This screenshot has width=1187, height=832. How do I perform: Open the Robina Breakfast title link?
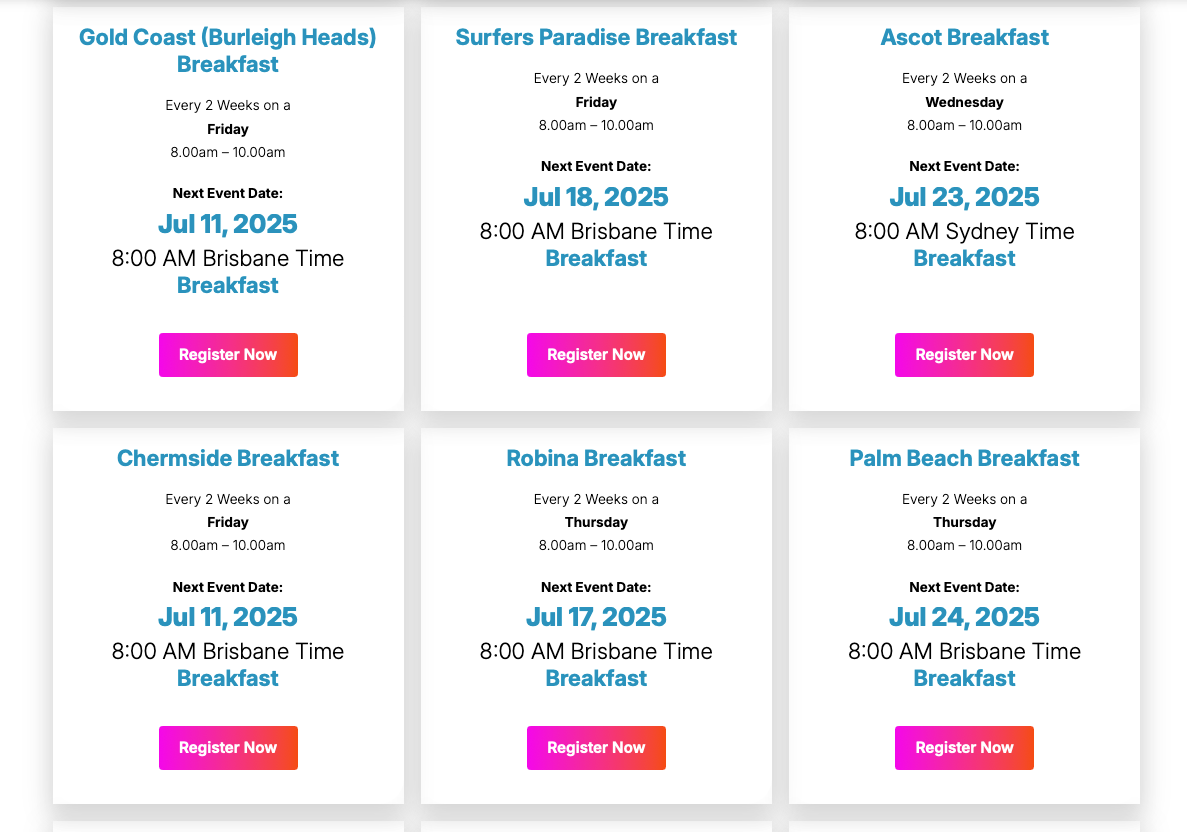click(x=596, y=458)
